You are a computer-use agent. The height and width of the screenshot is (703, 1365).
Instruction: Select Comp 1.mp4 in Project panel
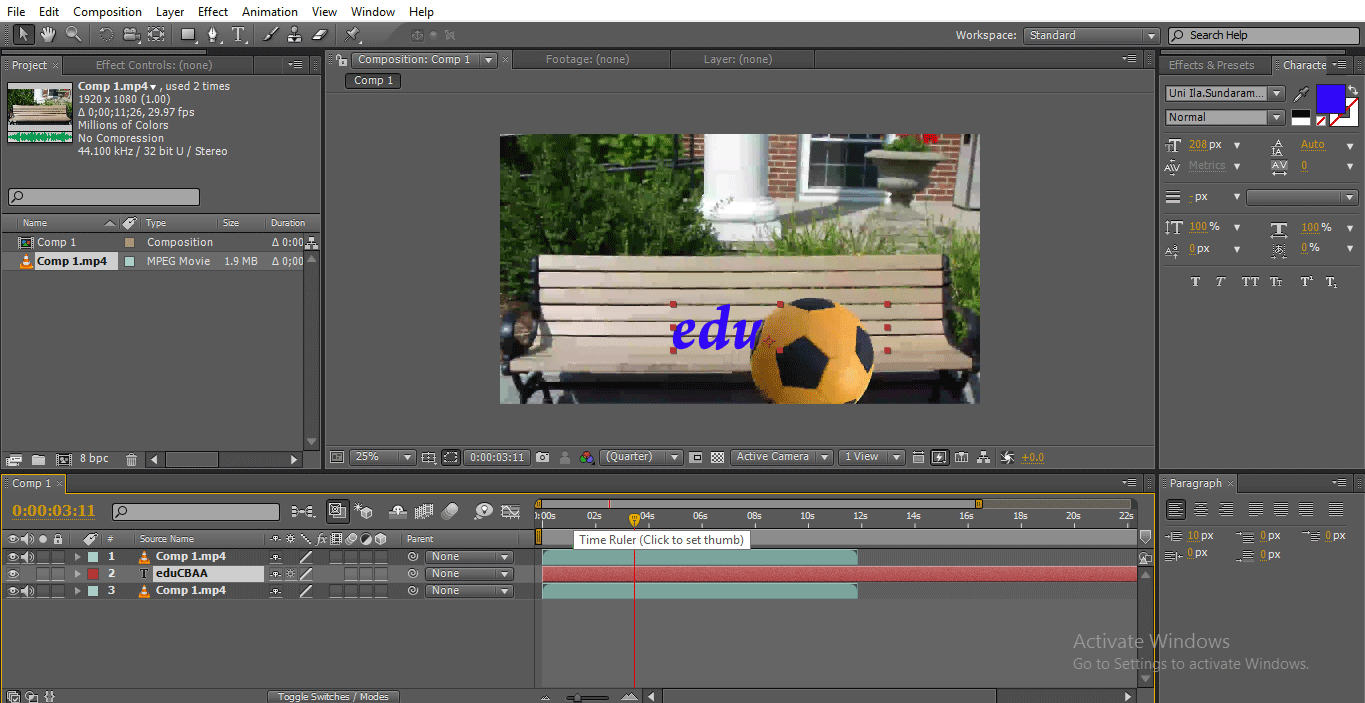pos(72,261)
